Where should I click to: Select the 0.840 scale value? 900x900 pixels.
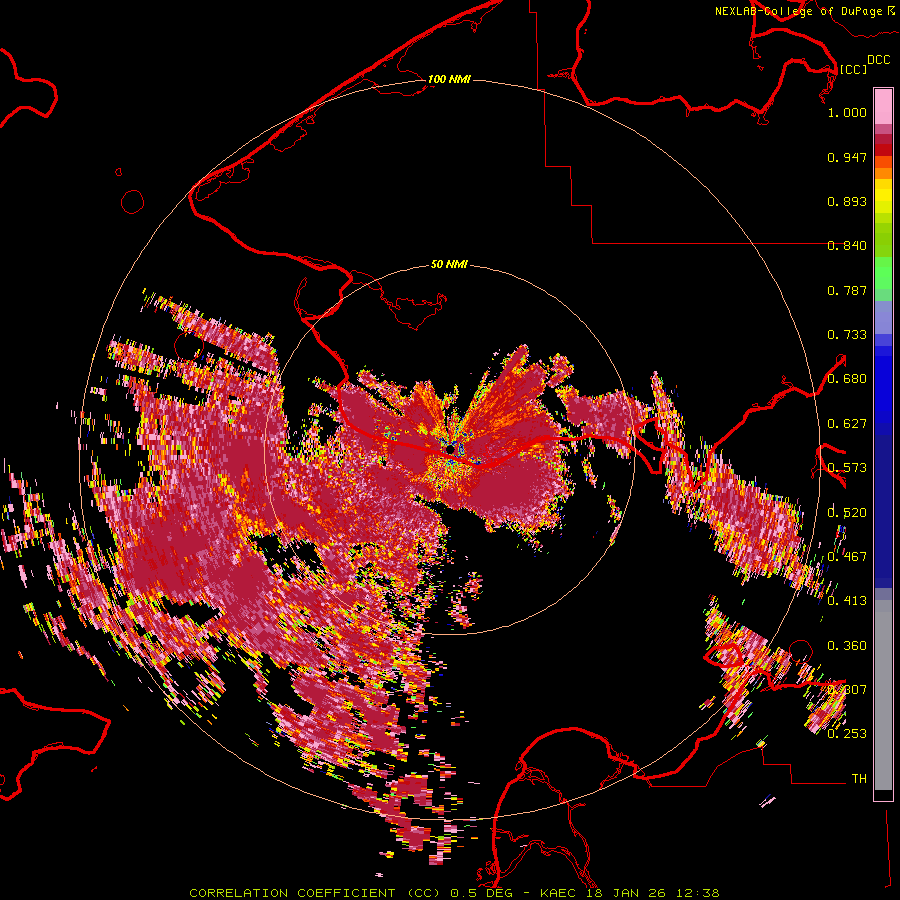click(847, 246)
